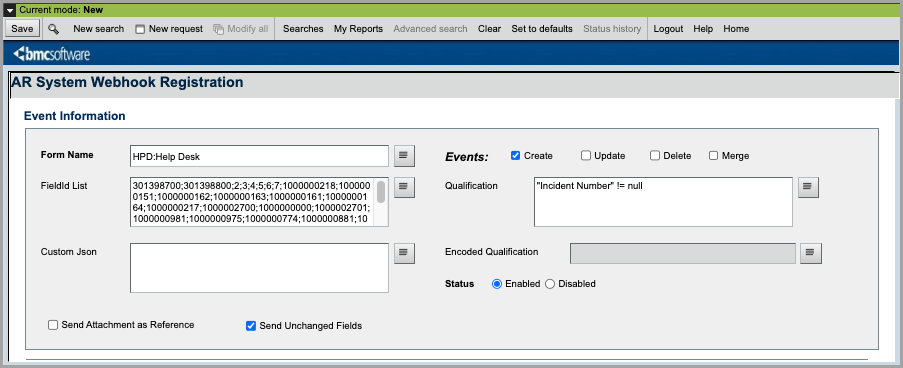
Task: Click the BMC Software logo
Action: click(51, 54)
